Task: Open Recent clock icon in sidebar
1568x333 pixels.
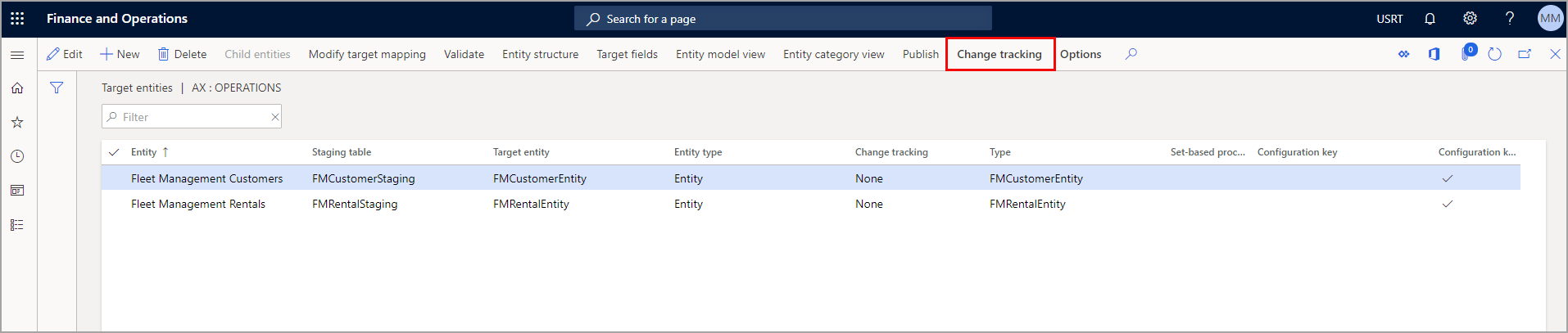Action: [17, 156]
